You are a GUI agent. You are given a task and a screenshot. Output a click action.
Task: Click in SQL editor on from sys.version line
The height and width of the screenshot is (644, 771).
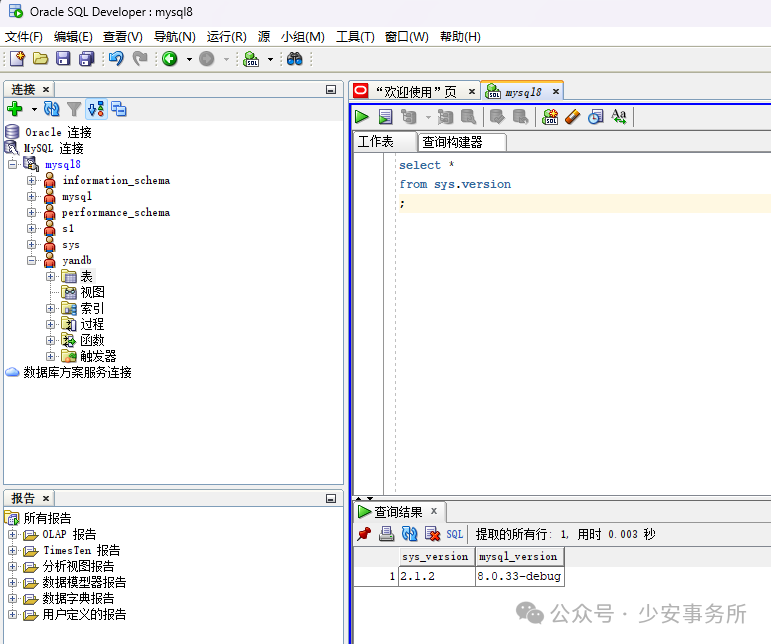[455, 184]
